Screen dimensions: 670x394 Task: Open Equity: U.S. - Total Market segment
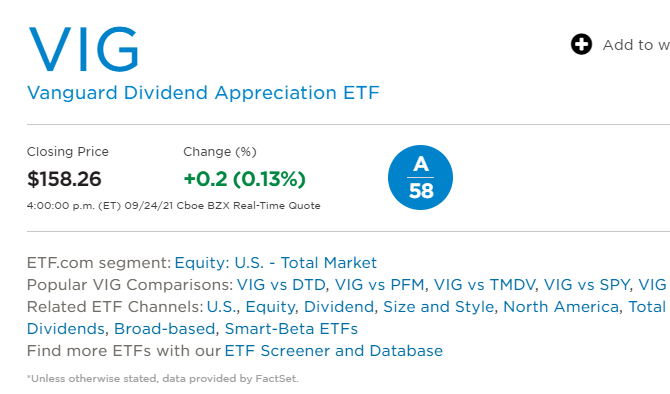tap(276, 262)
